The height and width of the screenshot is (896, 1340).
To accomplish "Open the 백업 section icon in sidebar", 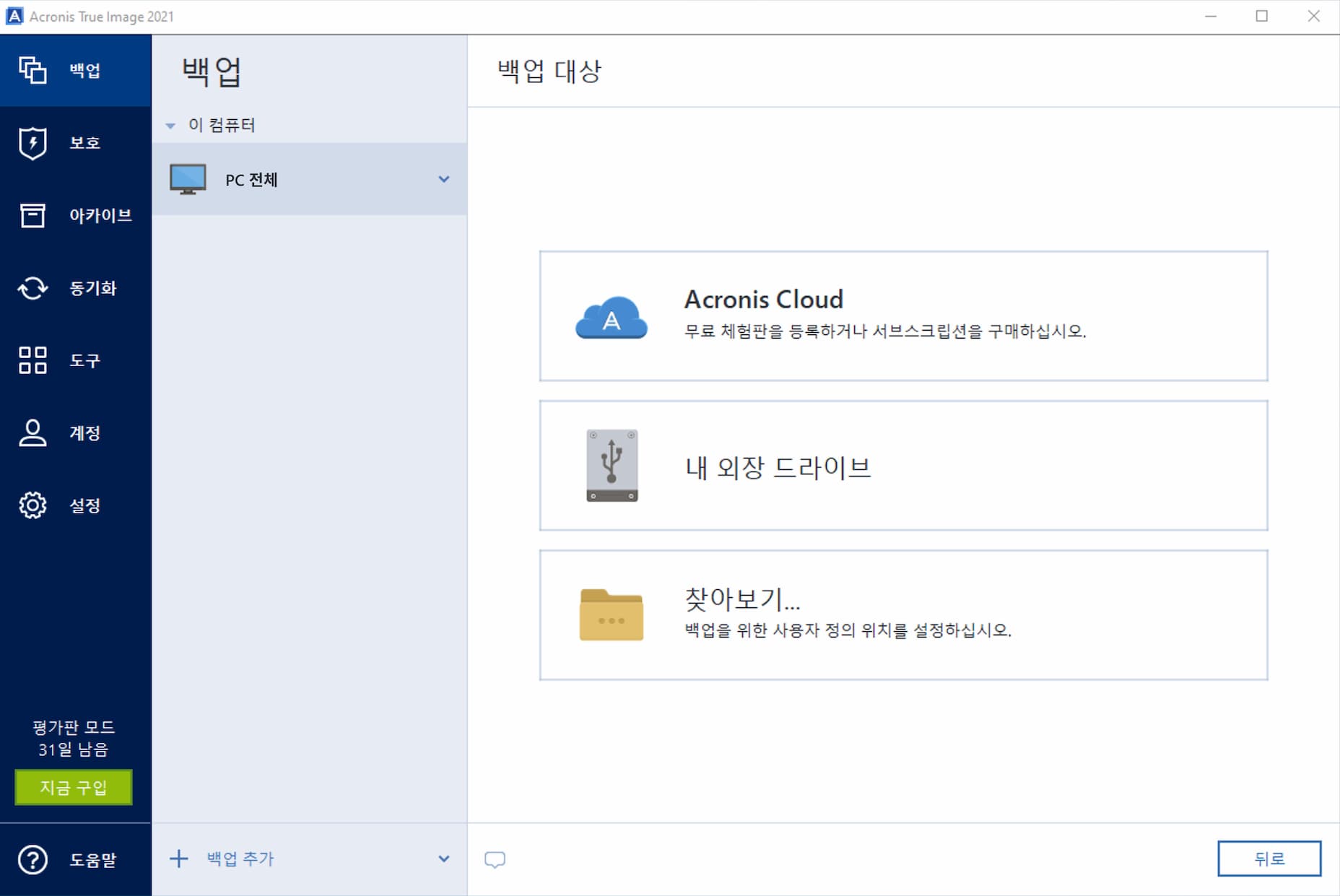I will (x=32, y=70).
